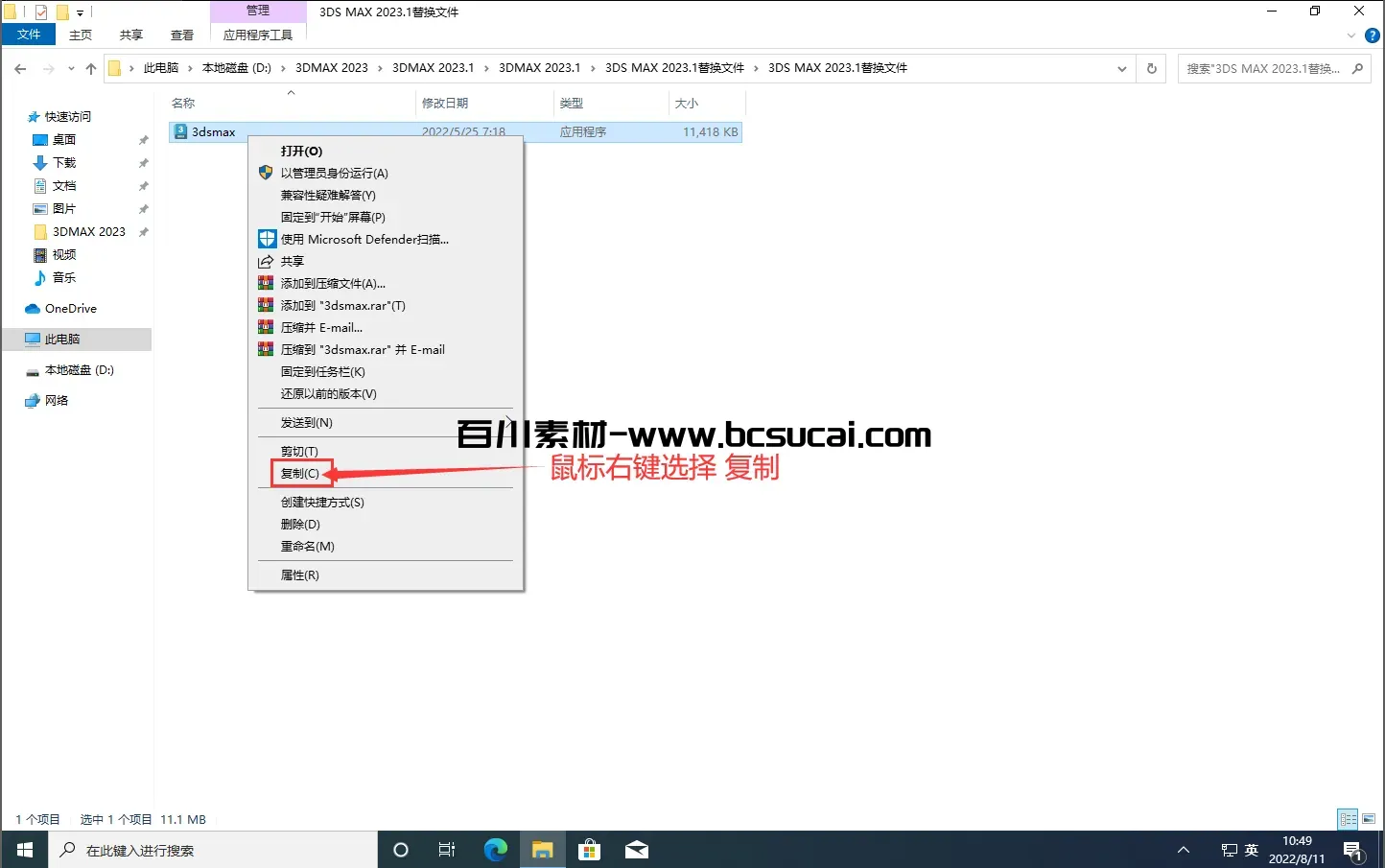Choose 创建快捷方式(S) entry

pos(386,503)
